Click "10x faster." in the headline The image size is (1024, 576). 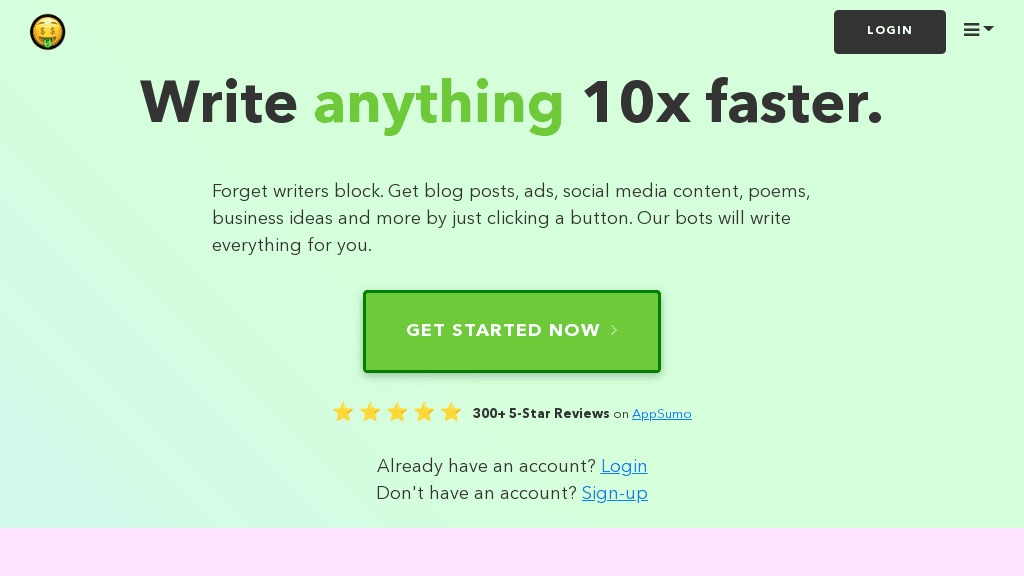tap(732, 102)
